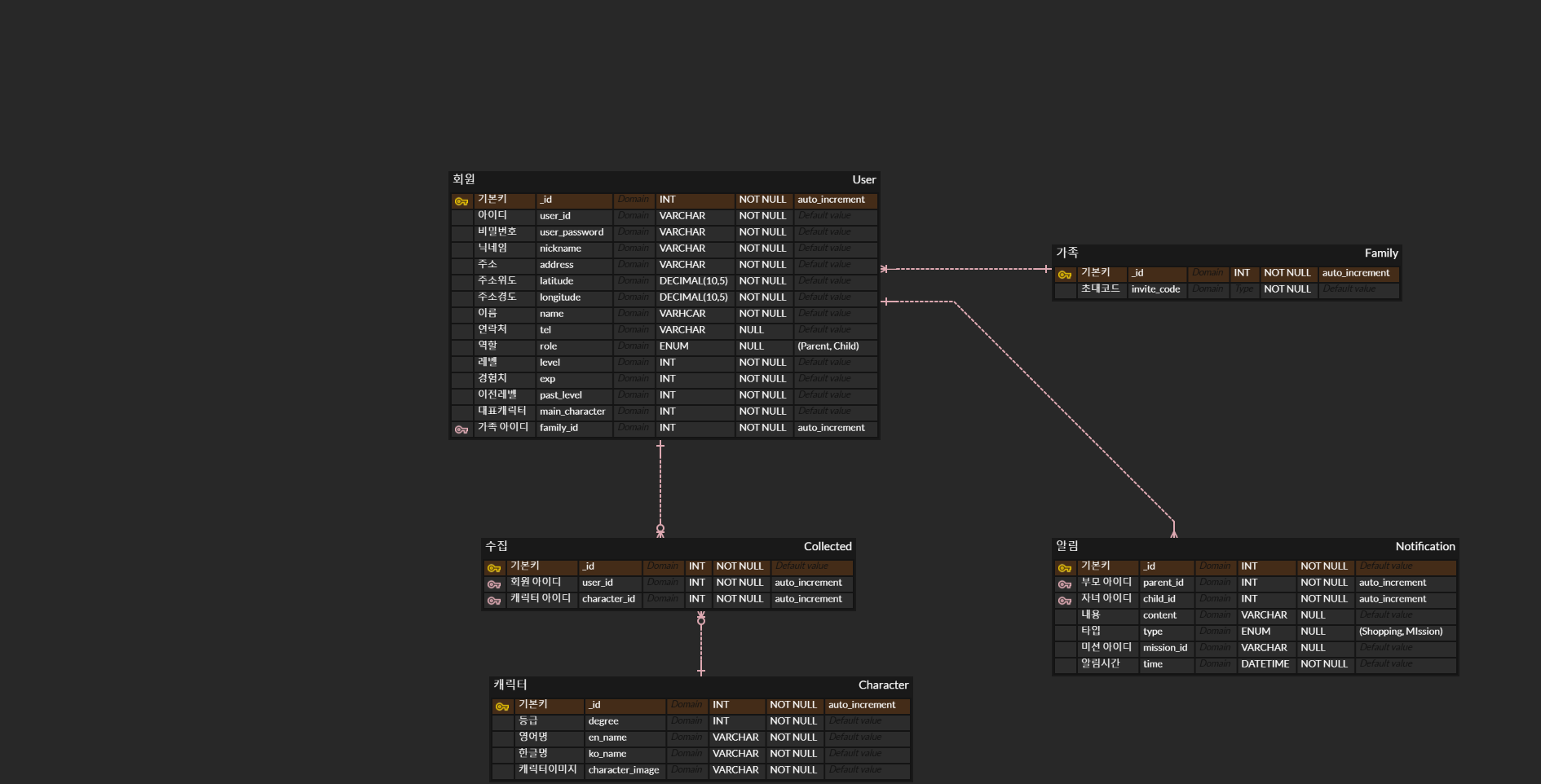The height and width of the screenshot is (784, 1541).
Task: Click the auto_increment value of family_id
Action: coord(831,428)
